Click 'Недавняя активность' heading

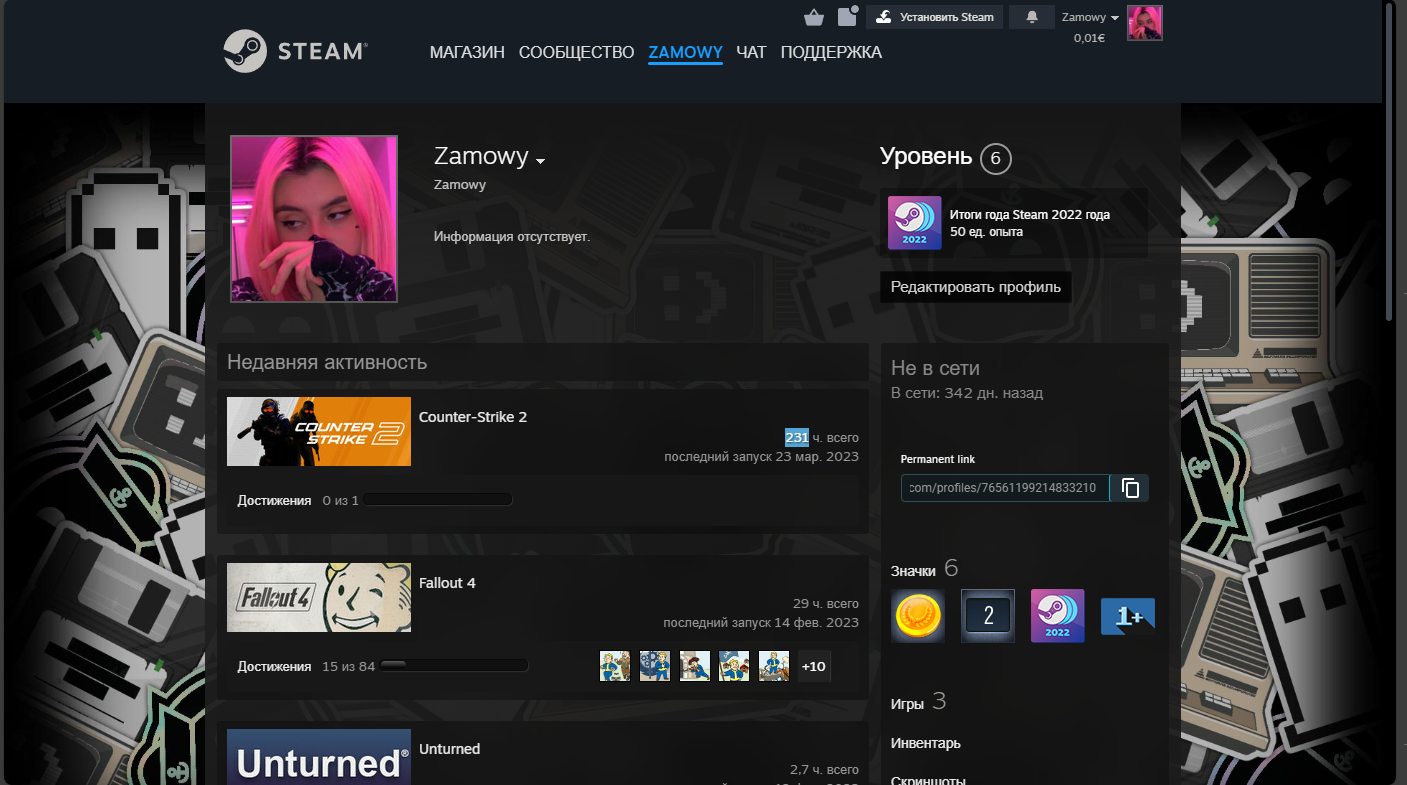click(x=327, y=362)
